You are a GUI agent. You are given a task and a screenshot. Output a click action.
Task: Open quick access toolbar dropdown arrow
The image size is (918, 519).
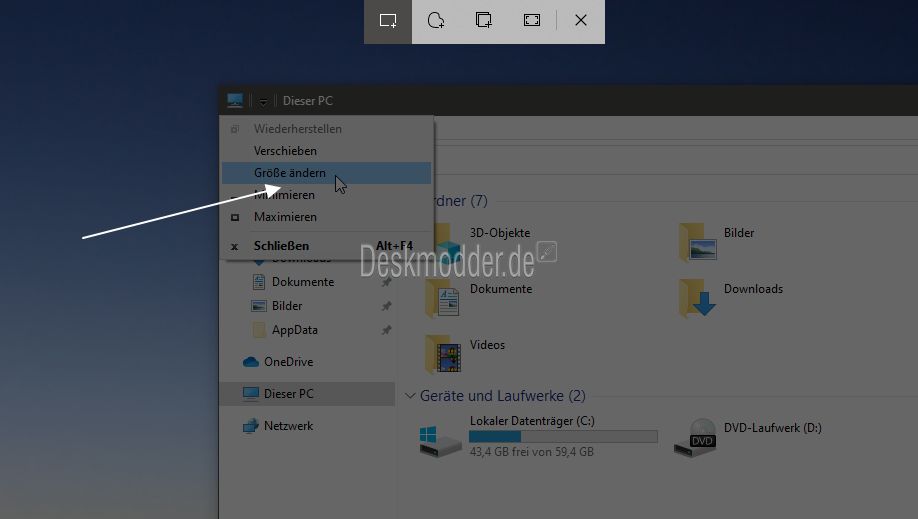pos(263,102)
